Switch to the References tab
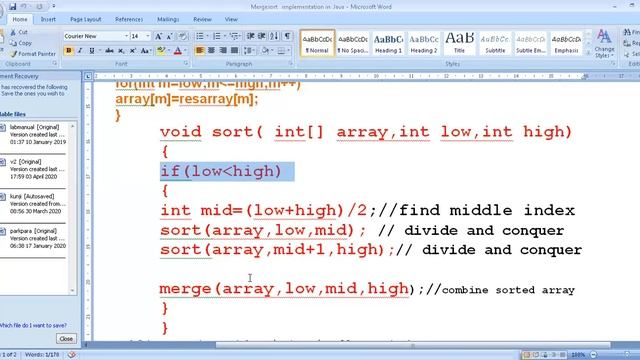The height and width of the screenshot is (360, 640). coord(129,19)
